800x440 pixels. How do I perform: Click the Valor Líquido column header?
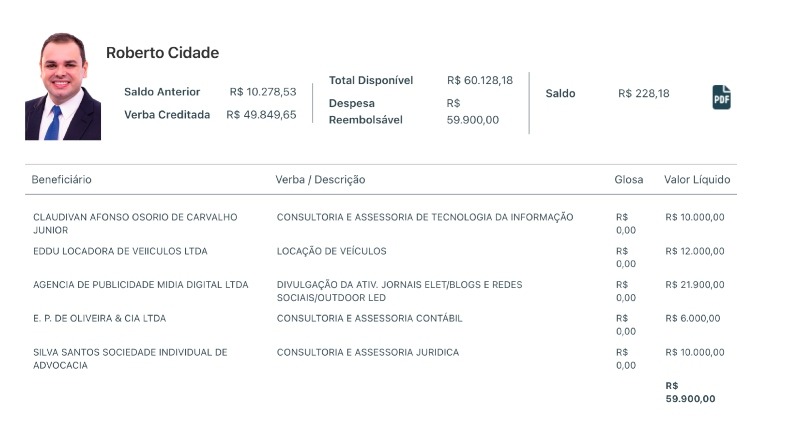point(697,180)
